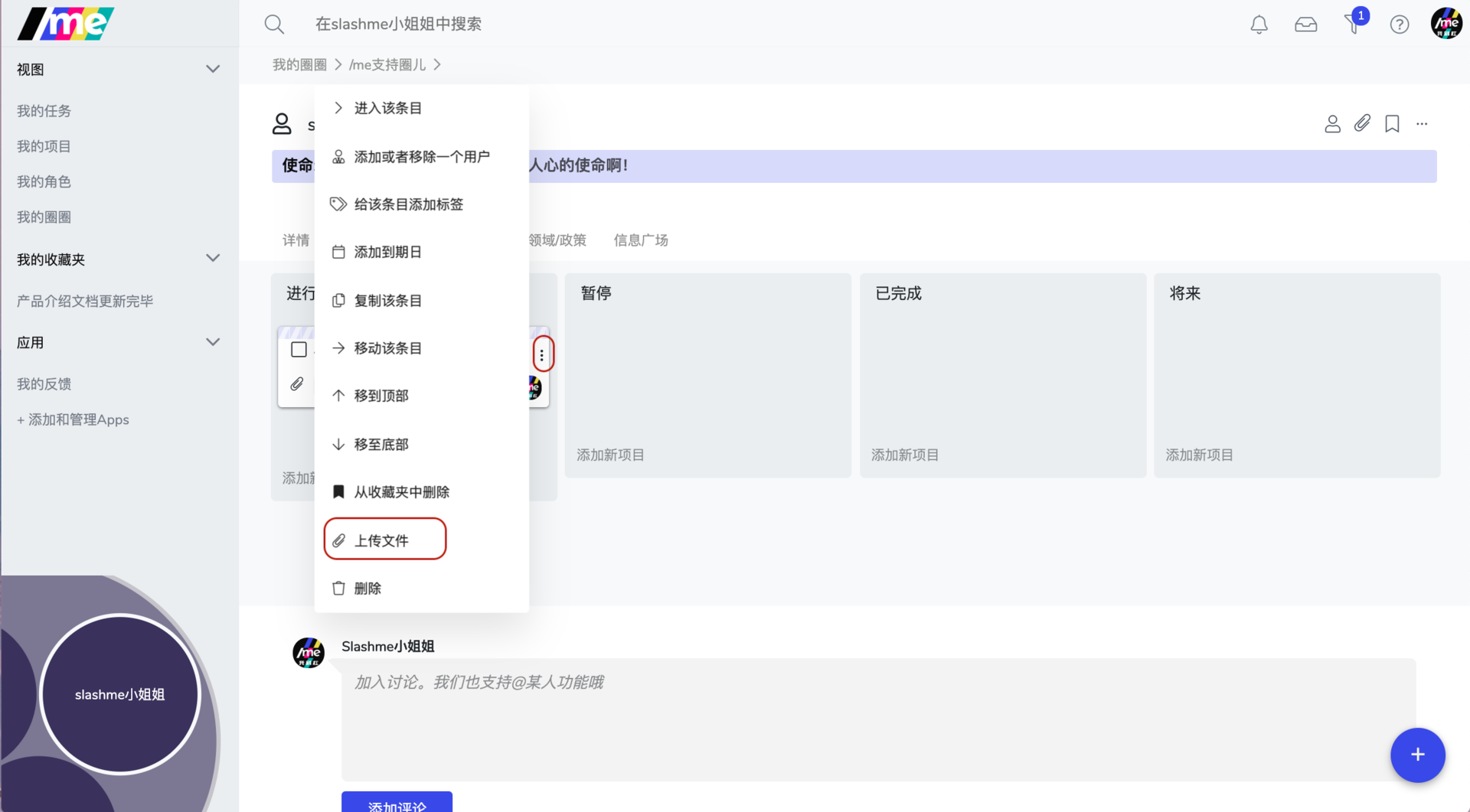Open 我的圈圈 in sidebar
1470x812 pixels.
tap(44, 217)
